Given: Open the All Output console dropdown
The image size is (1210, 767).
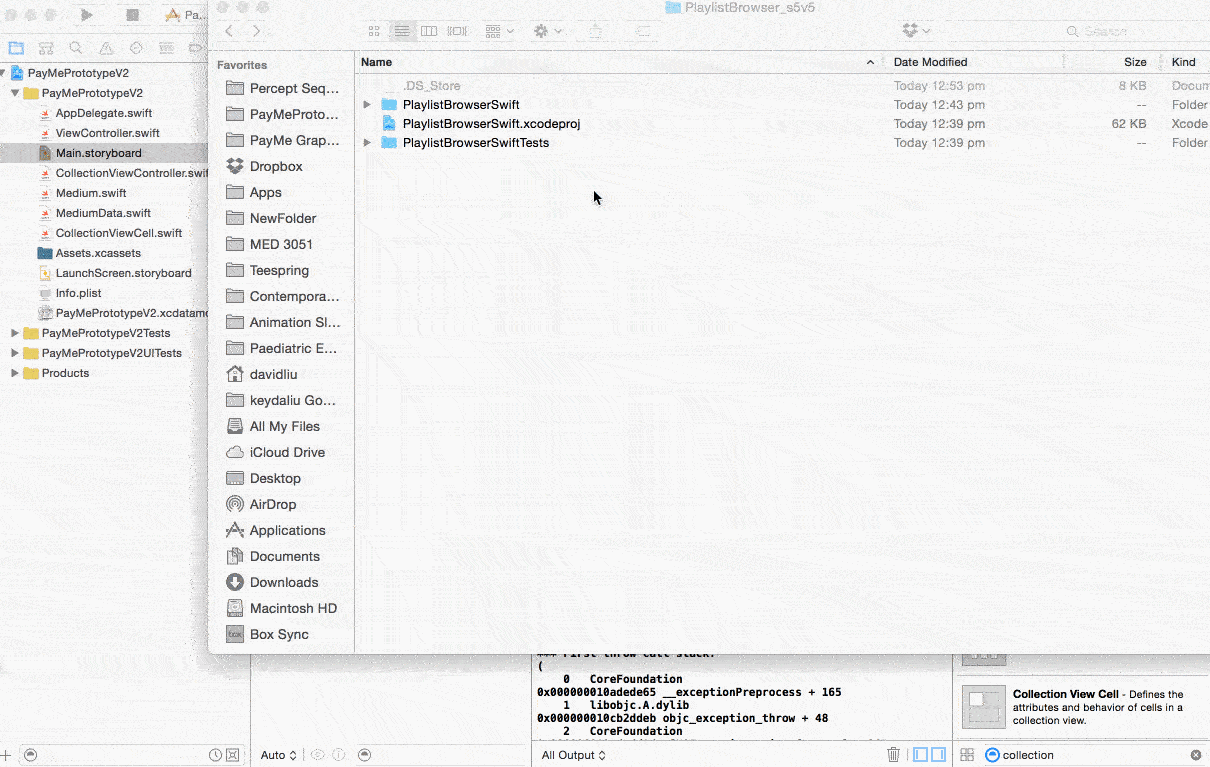Looking at the screenshot, I should pos(574,755).
